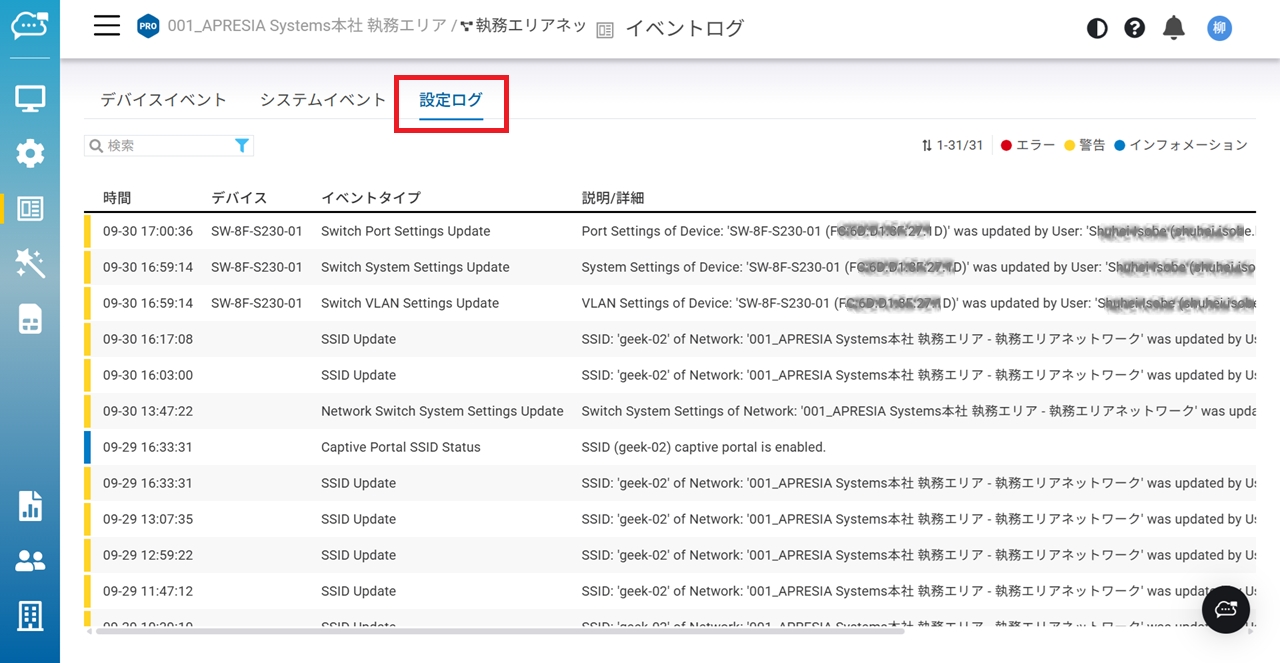Image resolution: width=1280 pixels, height=663 pixels.
Task: Toggle the 警告 severity filter
Action: pos(1085,146)
